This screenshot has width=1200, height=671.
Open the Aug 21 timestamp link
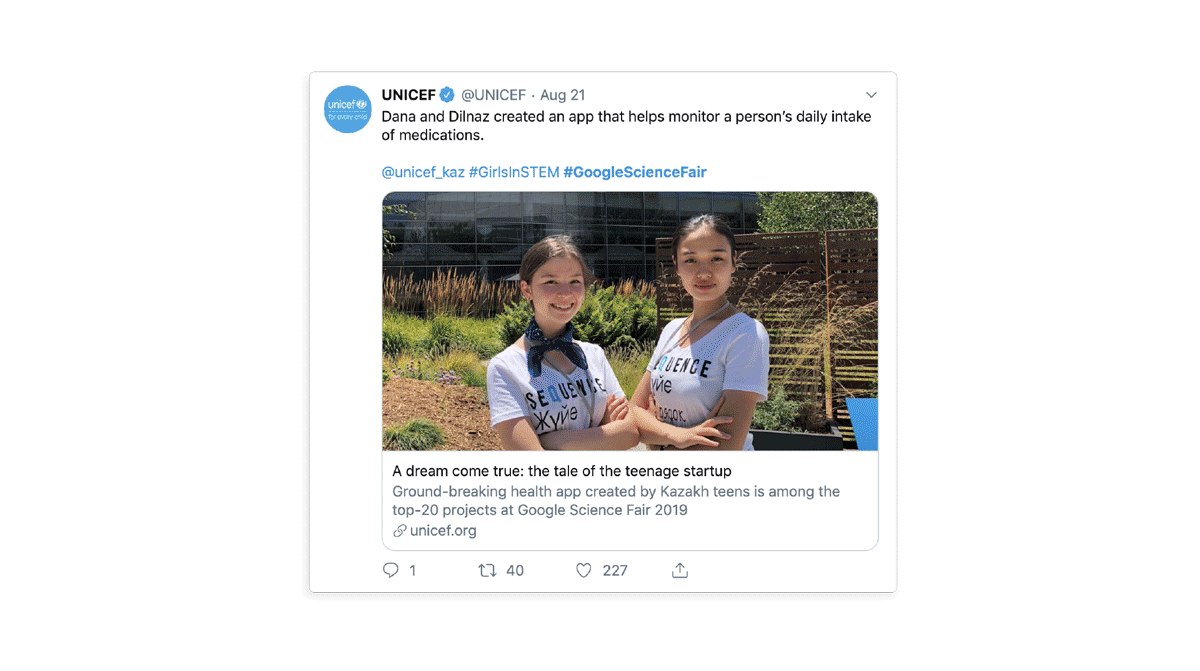563,95
